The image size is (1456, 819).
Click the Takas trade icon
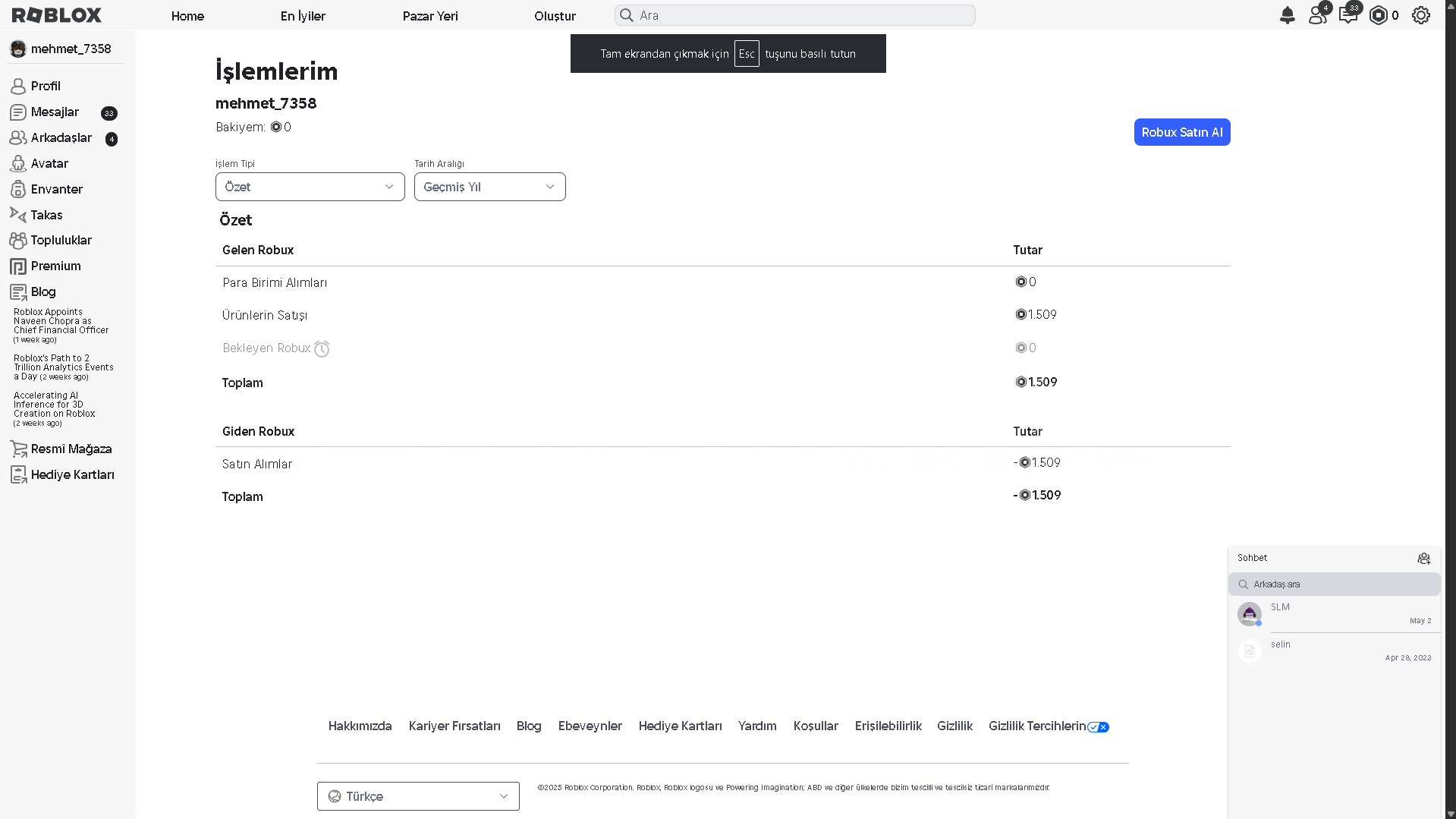(18, 216)
